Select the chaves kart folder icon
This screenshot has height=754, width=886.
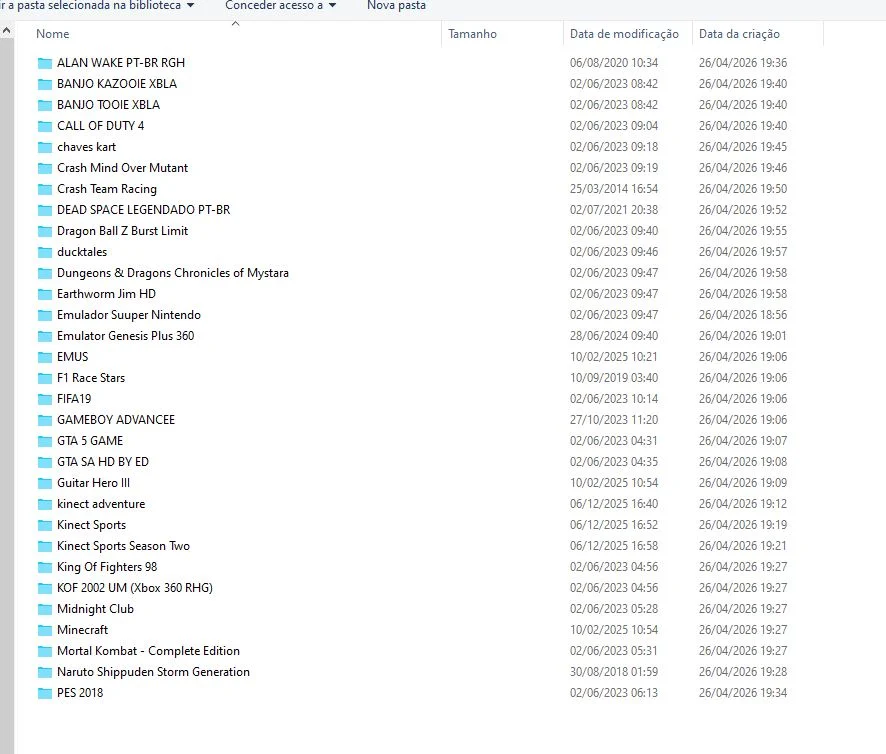[x=45, y=147]
